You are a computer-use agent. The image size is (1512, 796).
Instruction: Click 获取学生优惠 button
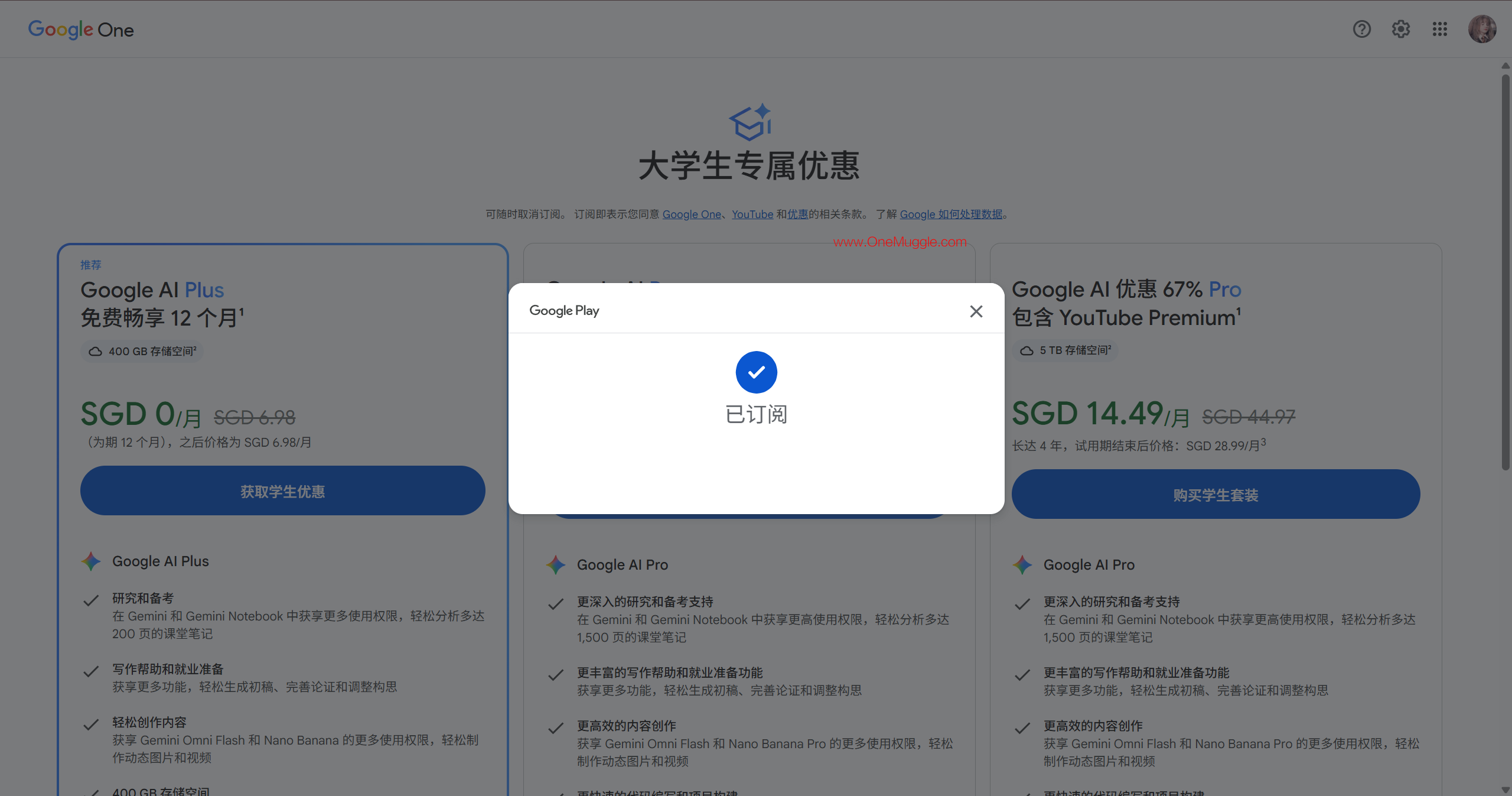(283, 491)
